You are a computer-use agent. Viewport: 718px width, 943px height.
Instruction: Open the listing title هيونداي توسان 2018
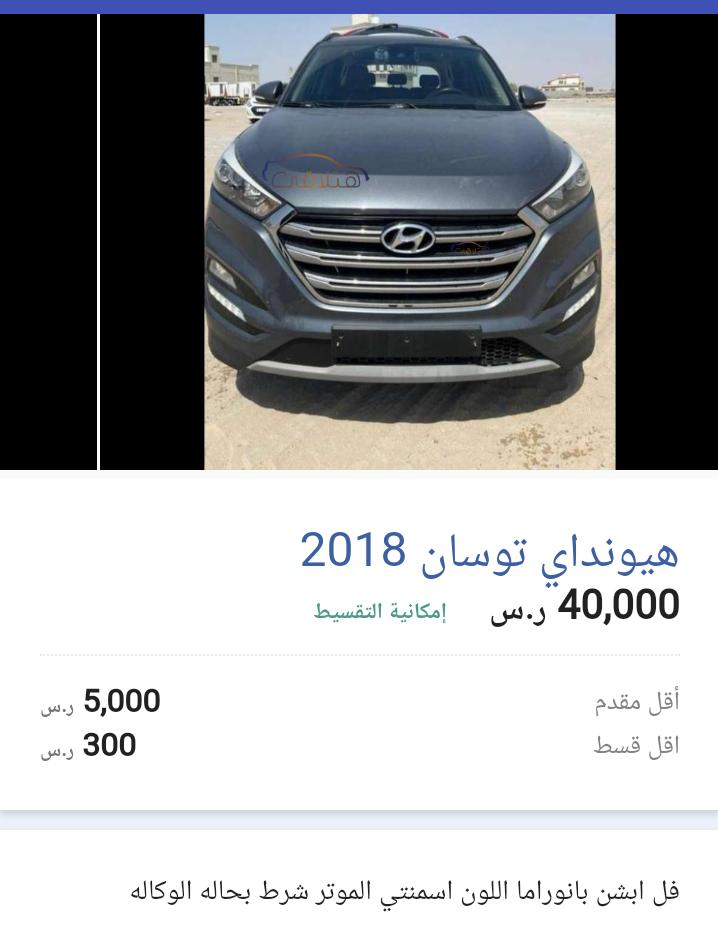click(x=489, y=552)
